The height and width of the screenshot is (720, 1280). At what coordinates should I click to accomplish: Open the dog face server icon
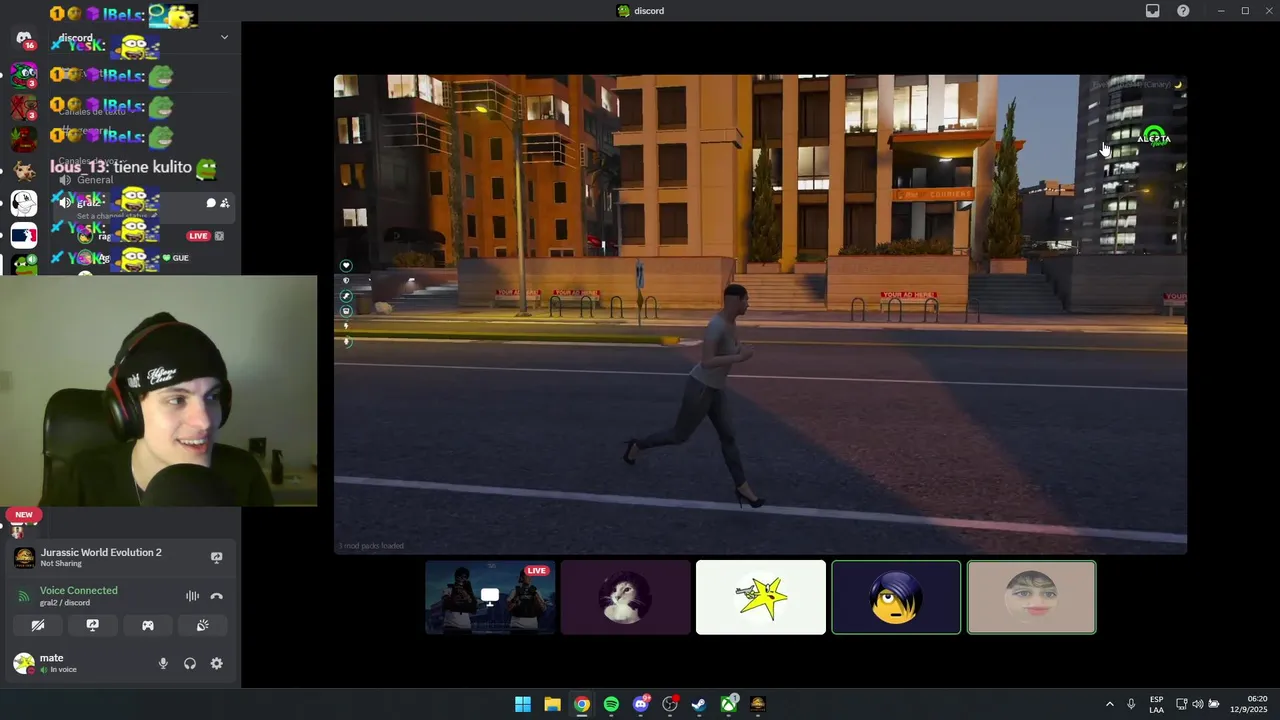[x=24, y=171]
